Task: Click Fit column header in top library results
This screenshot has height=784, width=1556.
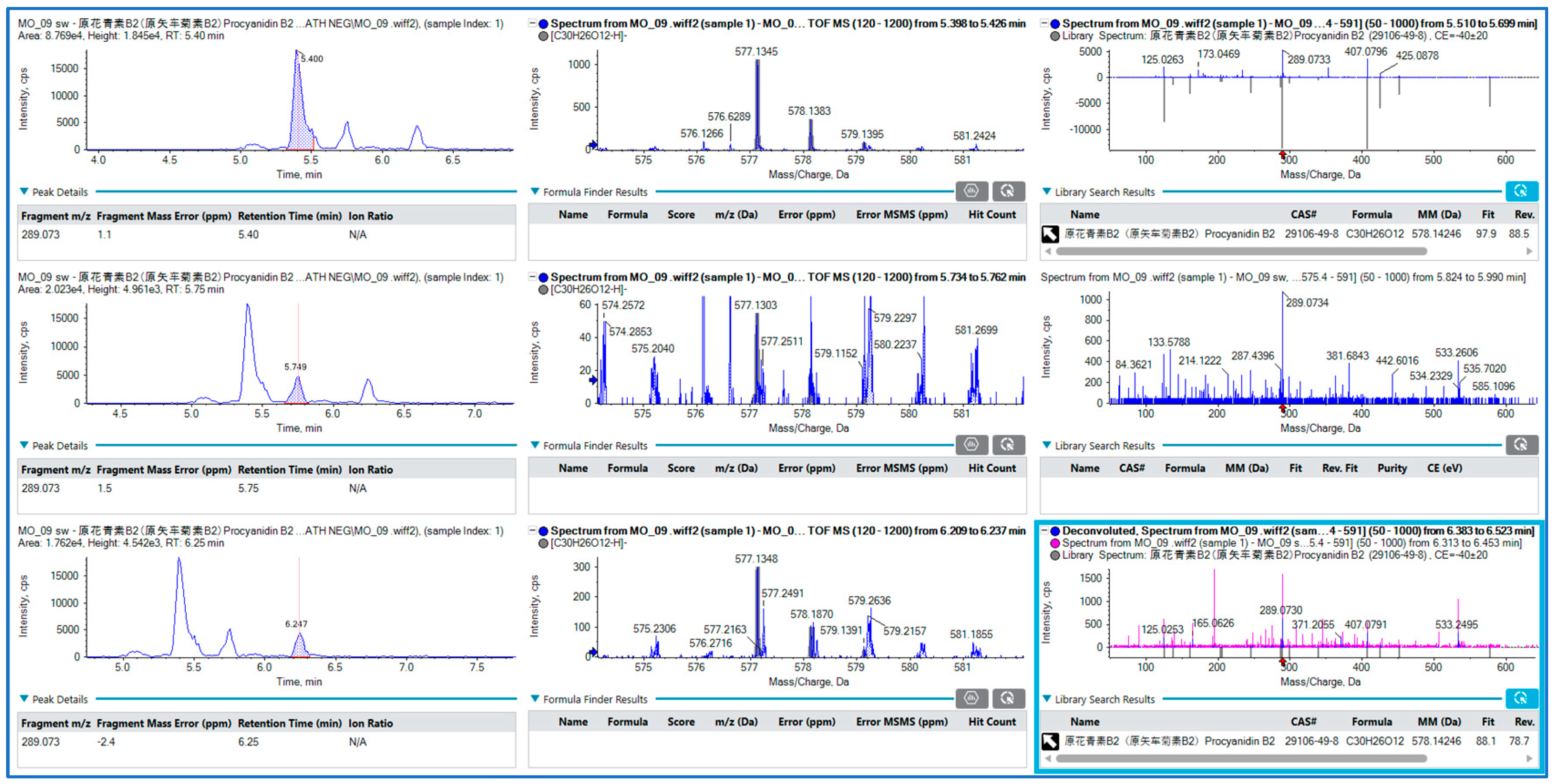Action: coord(1488,214)
